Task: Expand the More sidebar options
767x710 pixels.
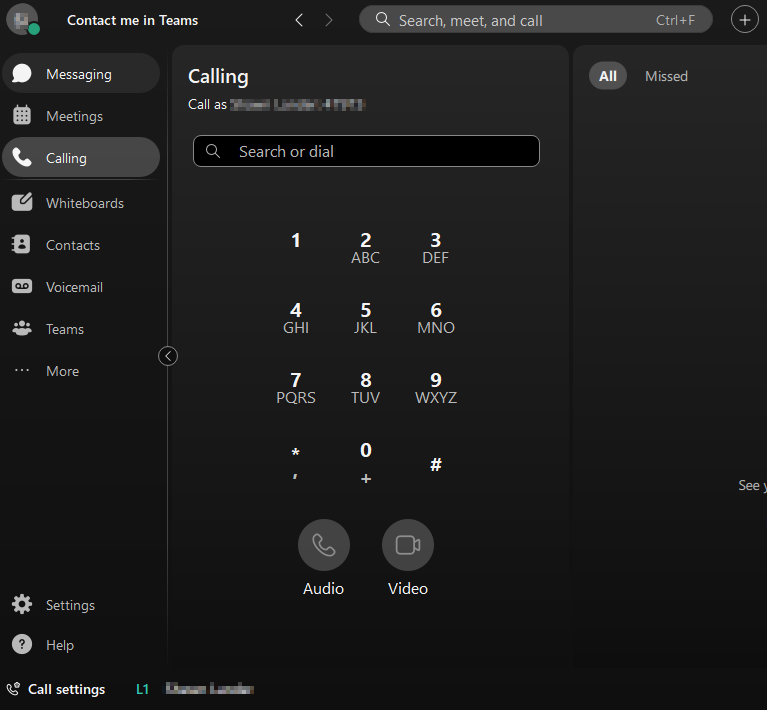Action: [x=61, y=371]
